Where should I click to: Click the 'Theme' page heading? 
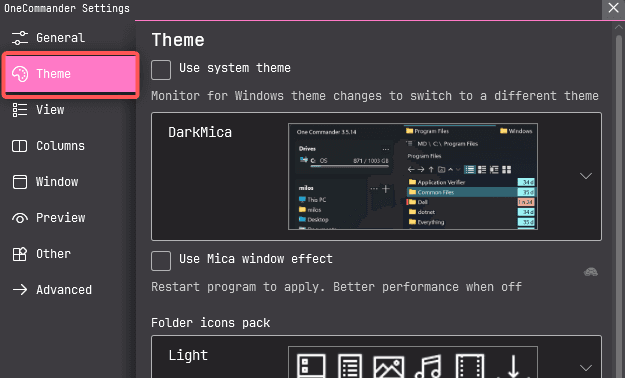[x=178, y=40]
